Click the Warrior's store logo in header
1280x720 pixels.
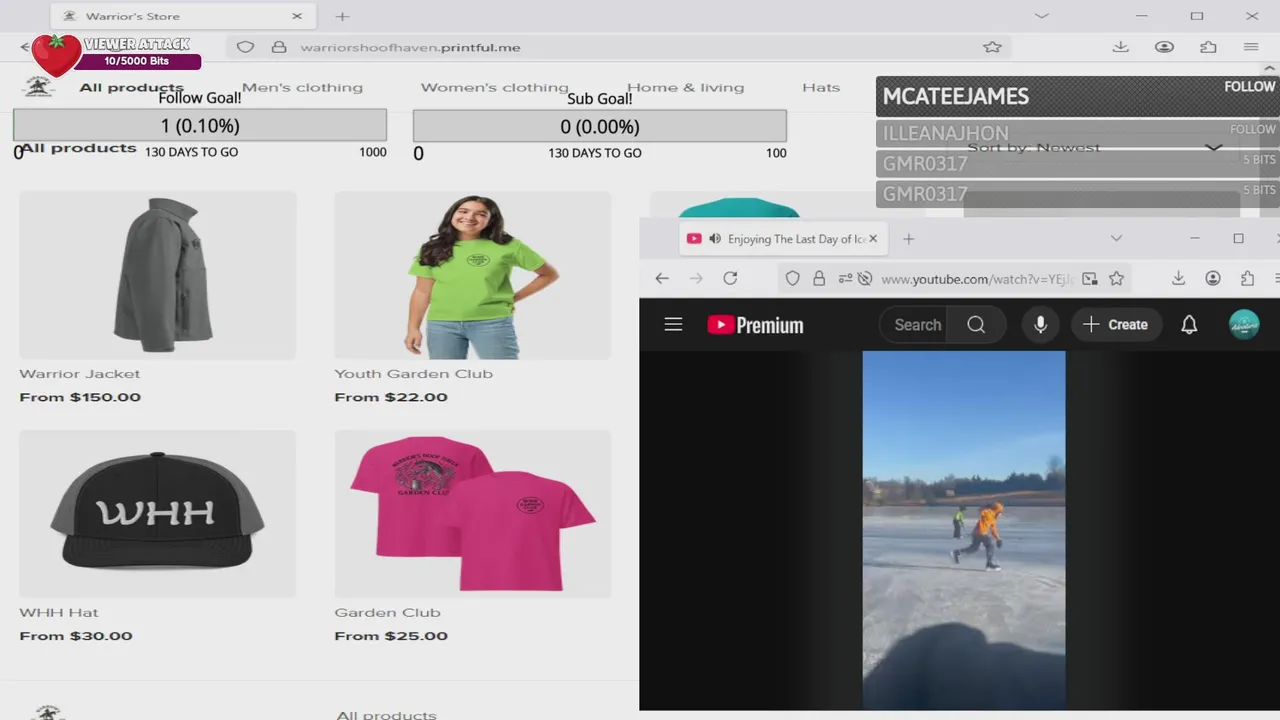pos(39,86)
